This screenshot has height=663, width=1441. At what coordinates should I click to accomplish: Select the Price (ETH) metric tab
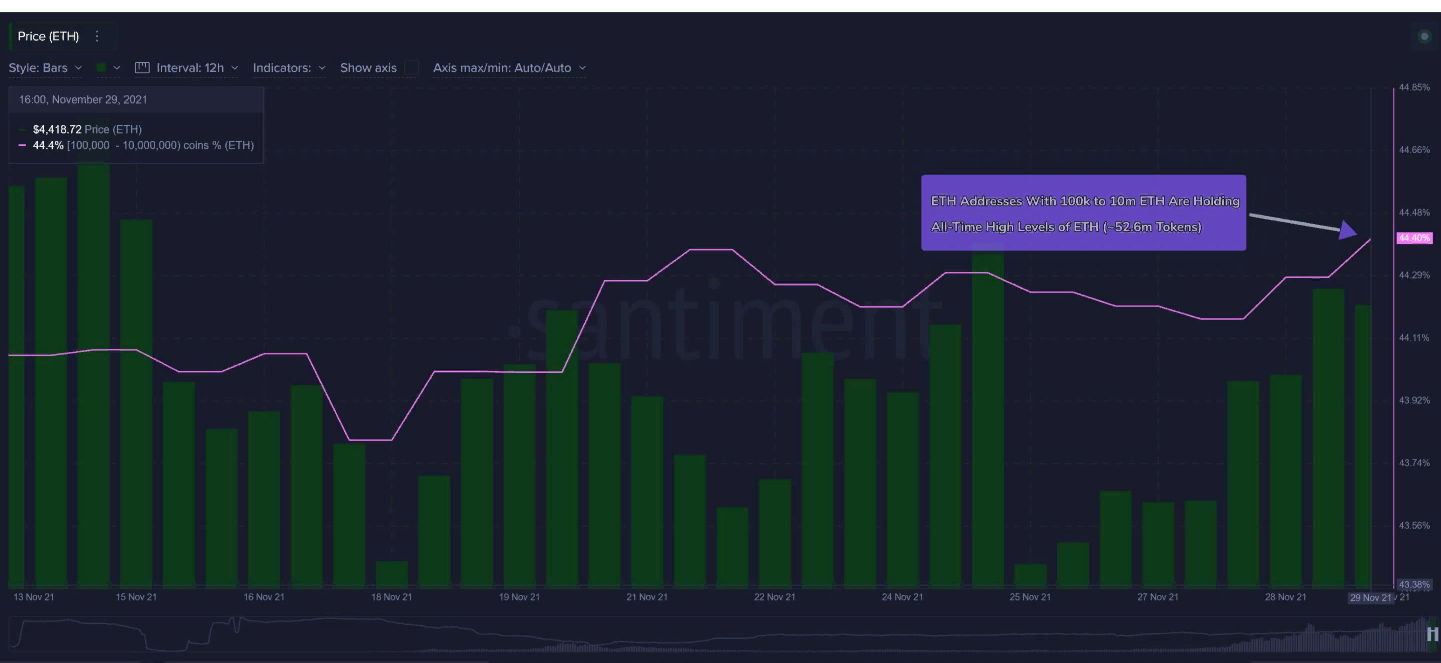click(x=49, y=37)
